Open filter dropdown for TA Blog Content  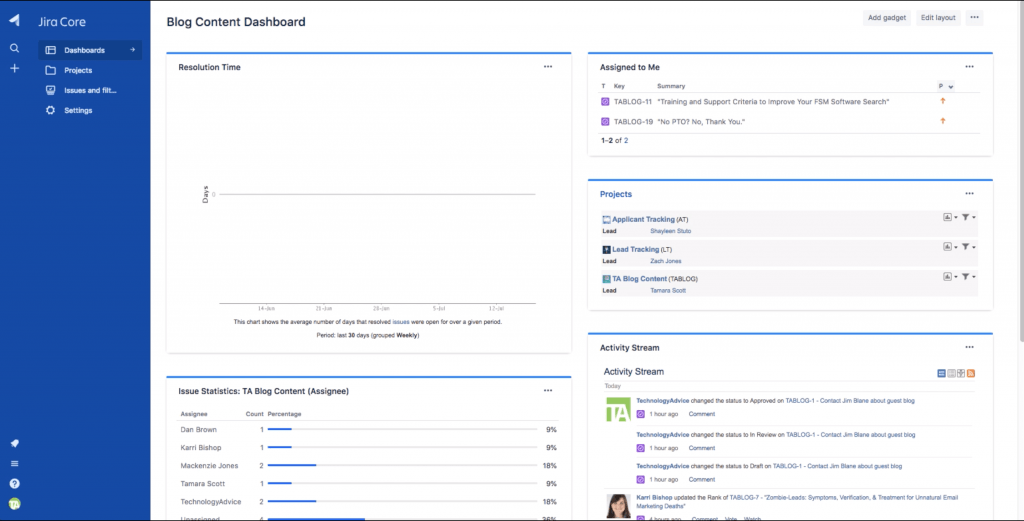coord(968,277)
